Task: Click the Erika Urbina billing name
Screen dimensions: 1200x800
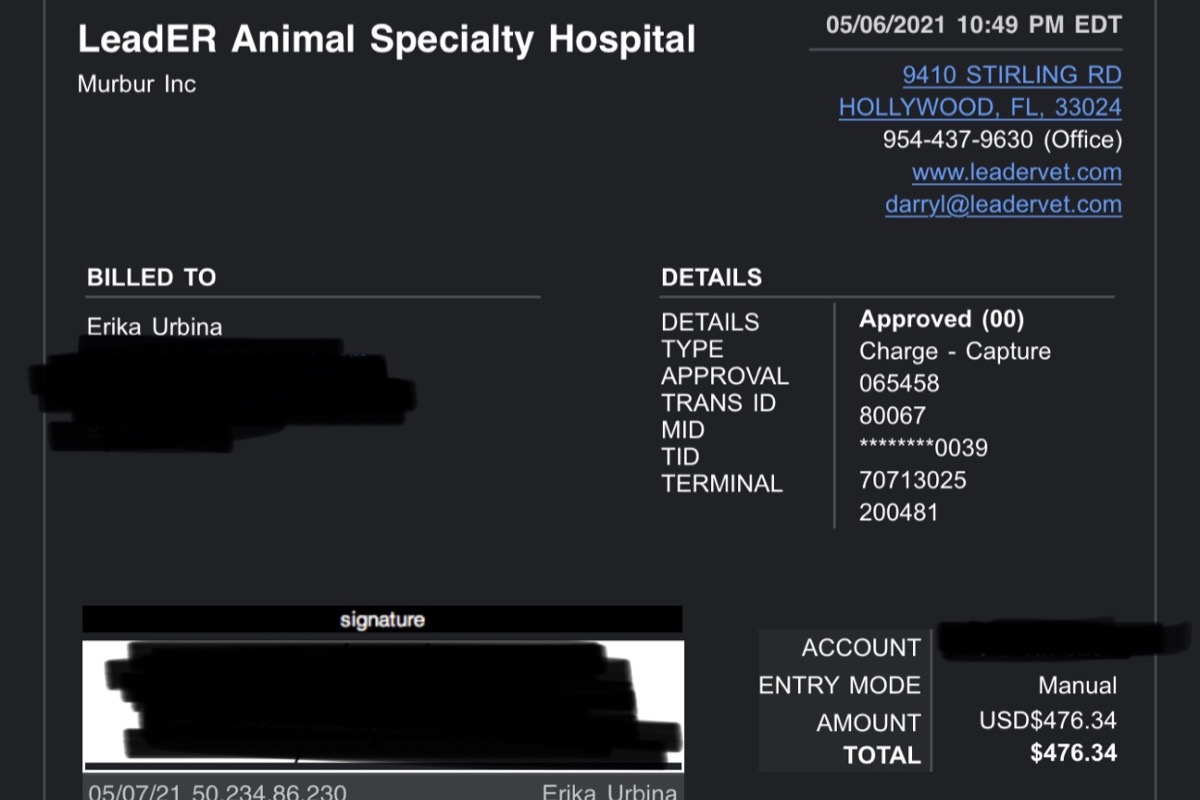Action: tap(154, 327)
